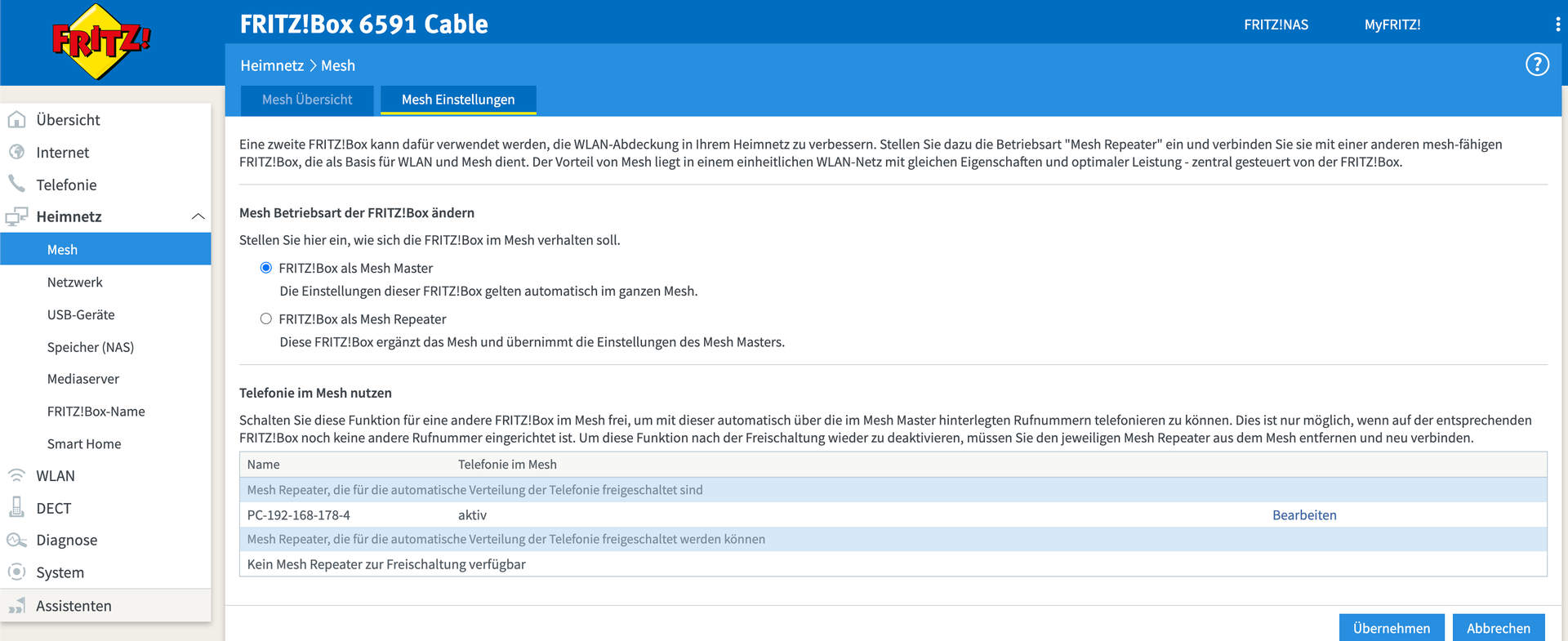Click the WLAN signal icon

coord(16,475)
